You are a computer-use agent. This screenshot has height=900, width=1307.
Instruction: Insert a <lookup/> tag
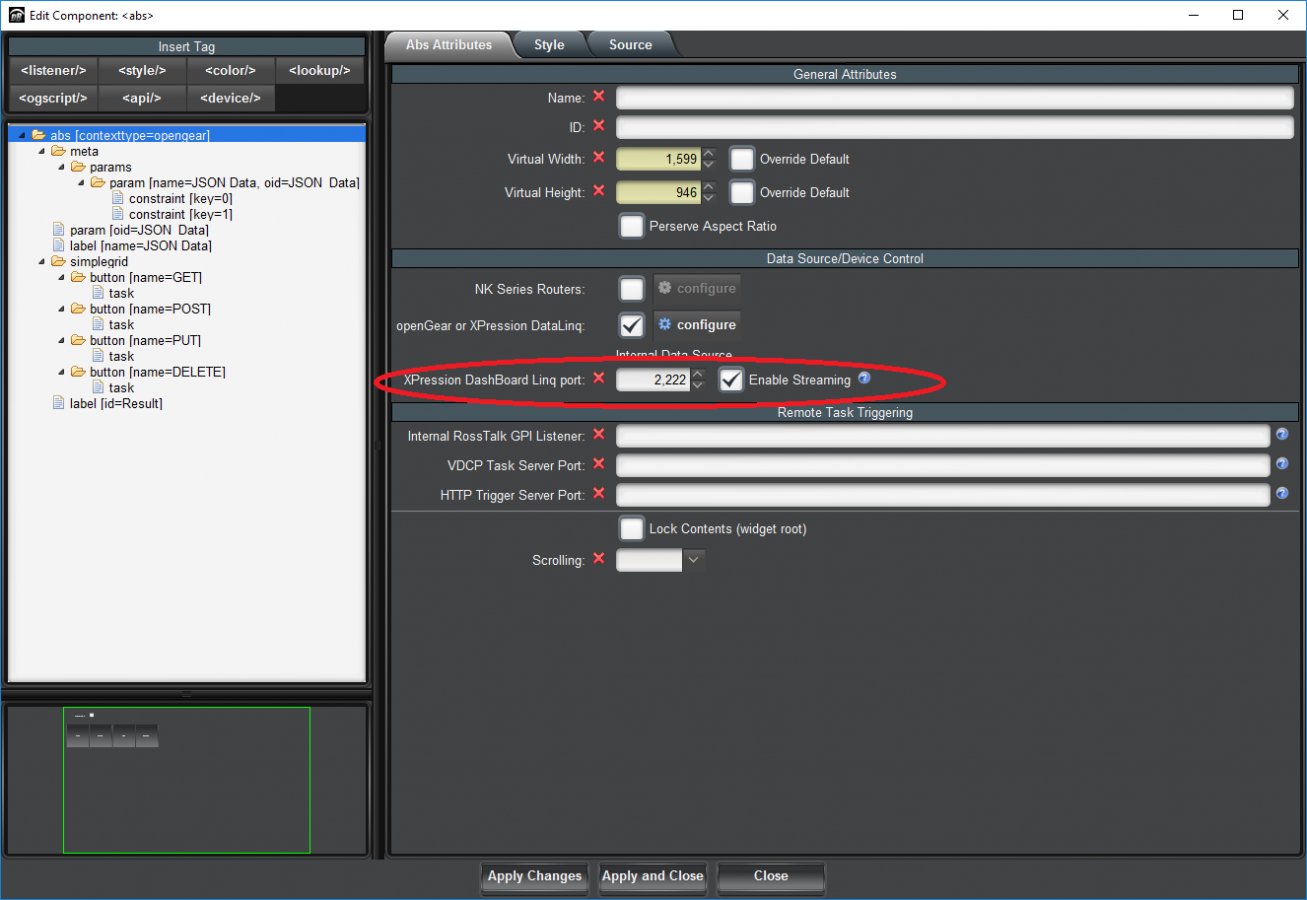point(320,71)
